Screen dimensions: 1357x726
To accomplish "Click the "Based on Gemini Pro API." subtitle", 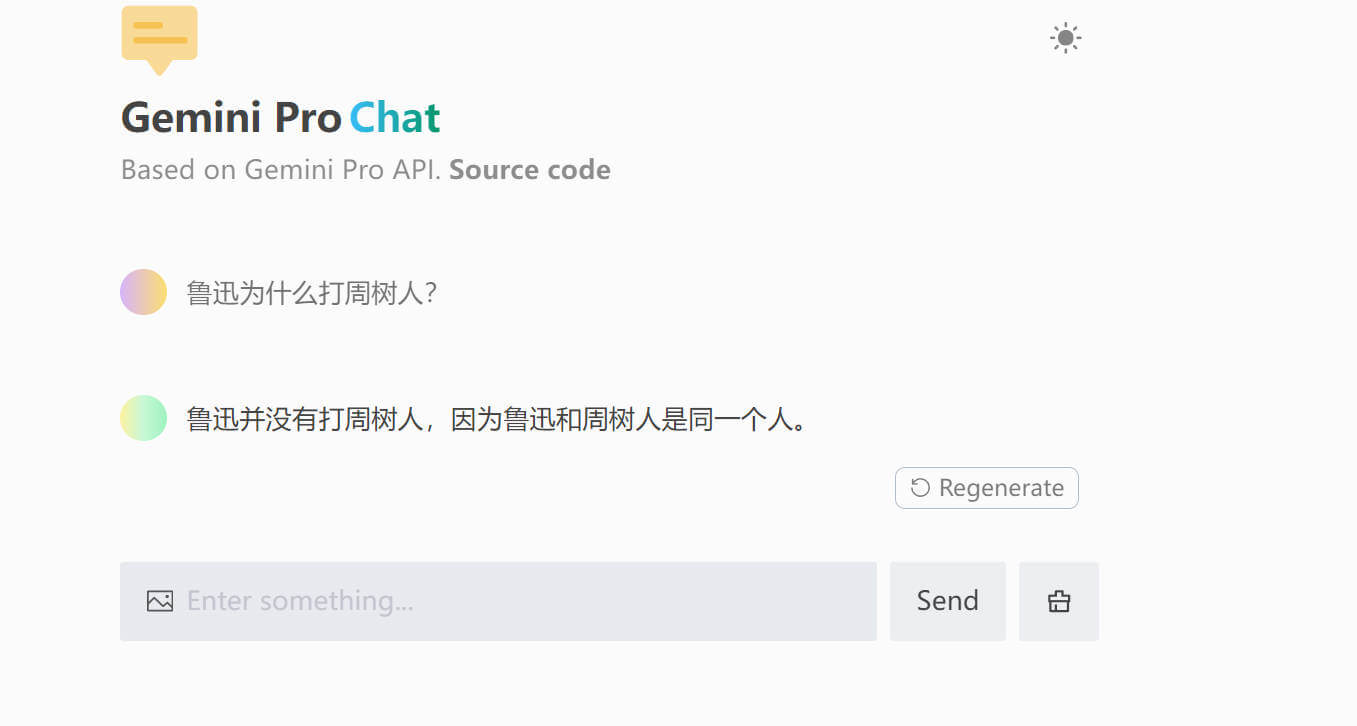I will [281, 170].
